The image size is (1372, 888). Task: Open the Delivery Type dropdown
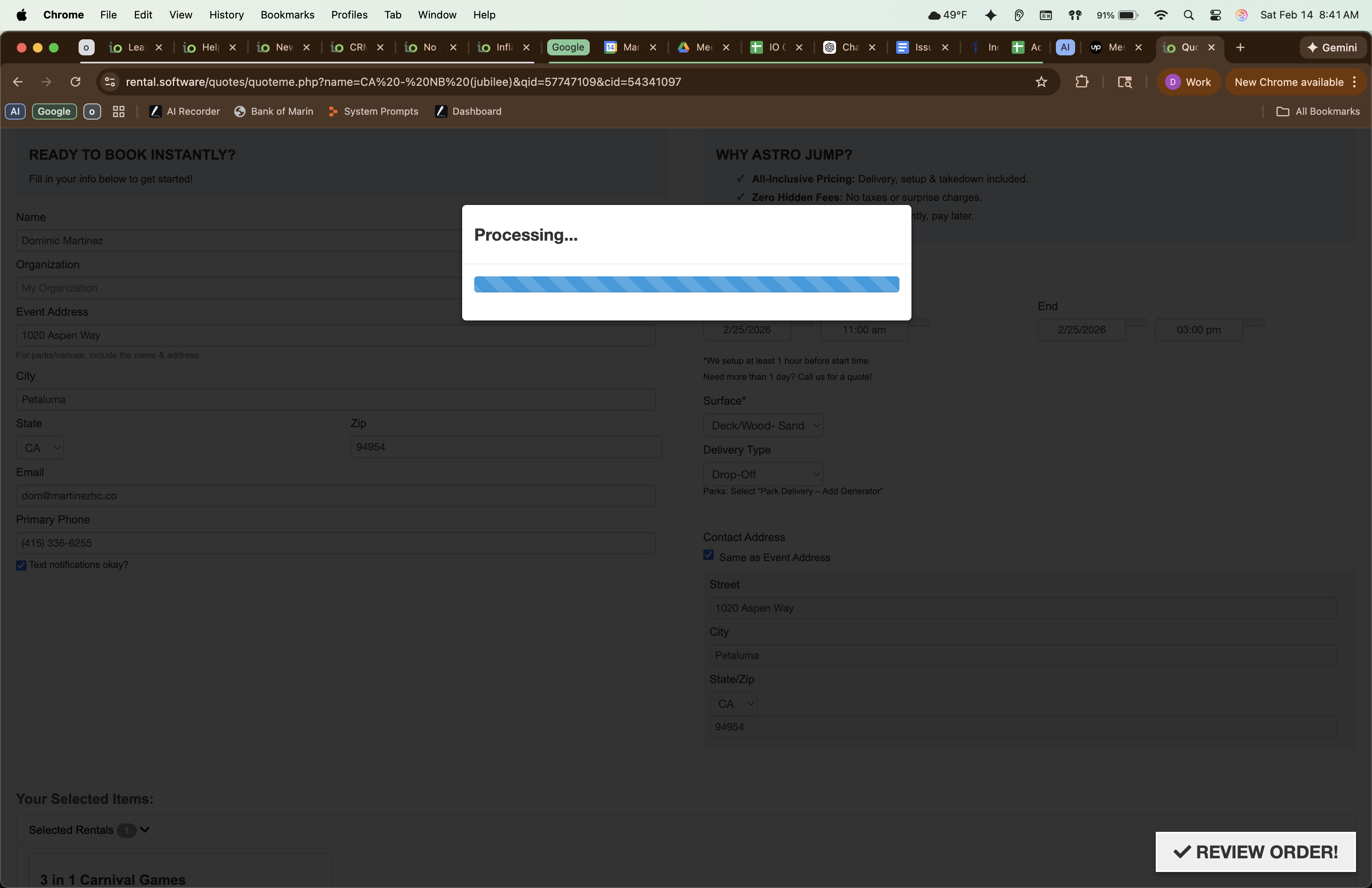763,474
